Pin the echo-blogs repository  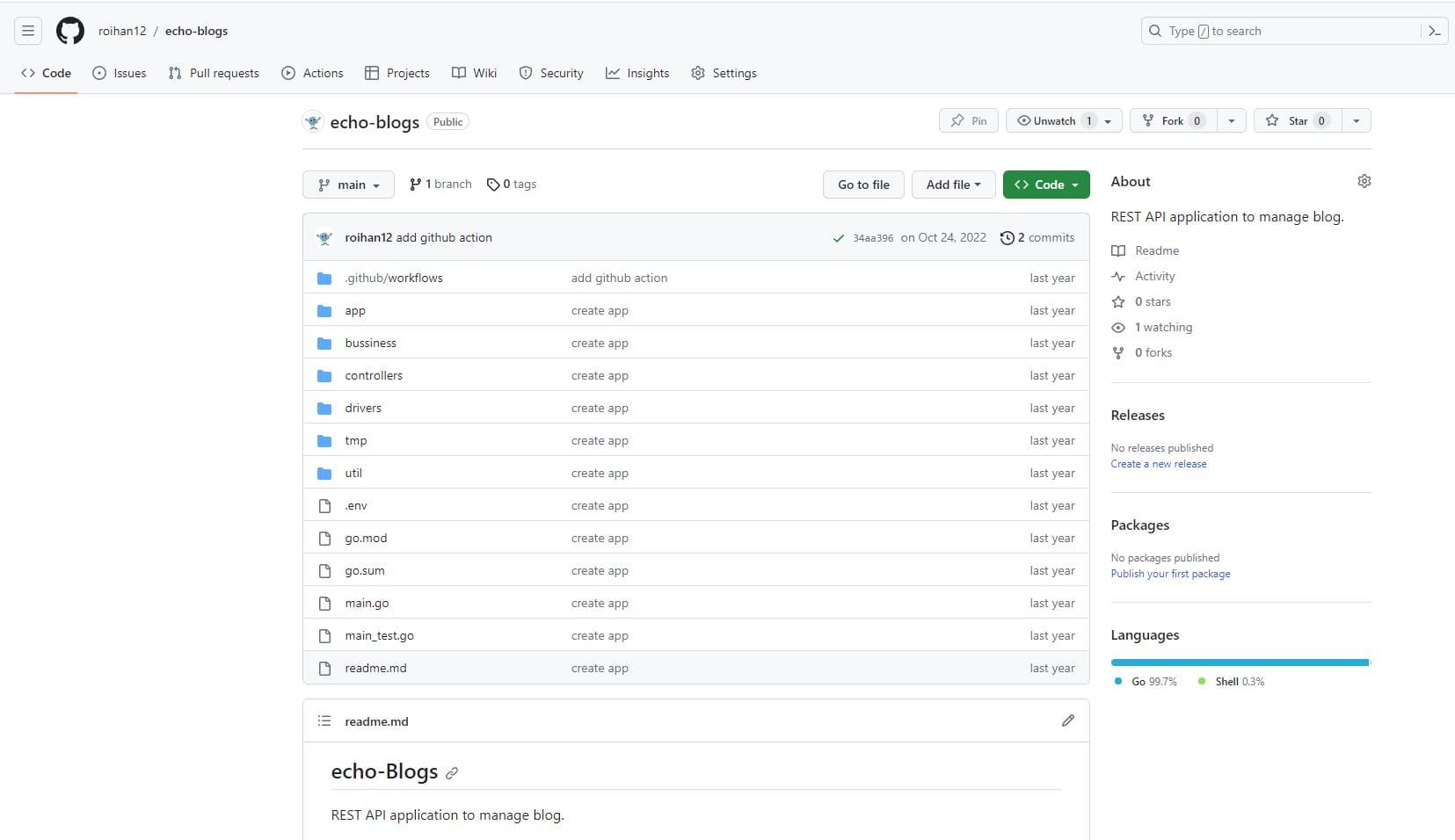coord(968,120)
